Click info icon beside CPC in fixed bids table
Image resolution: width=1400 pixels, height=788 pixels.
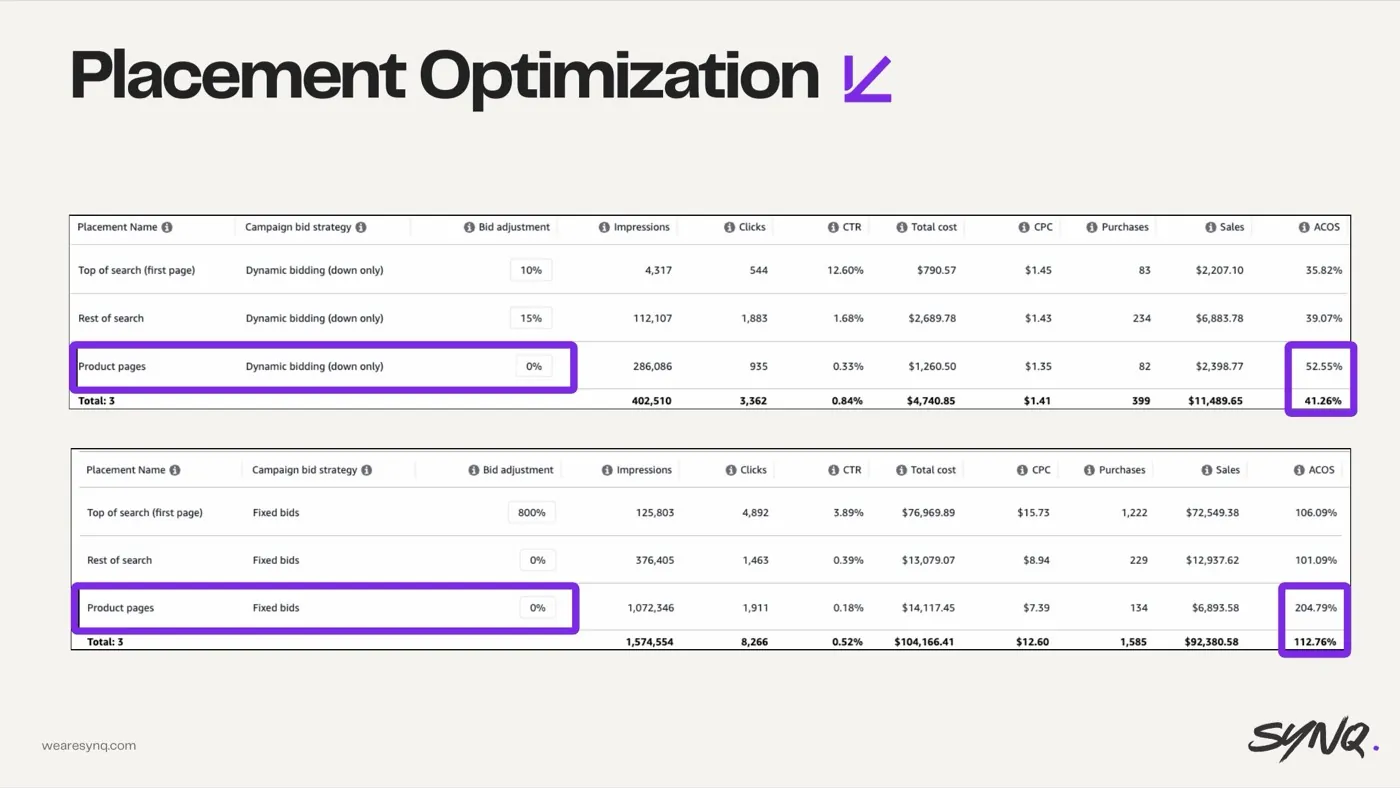[x=1022, y=470]
